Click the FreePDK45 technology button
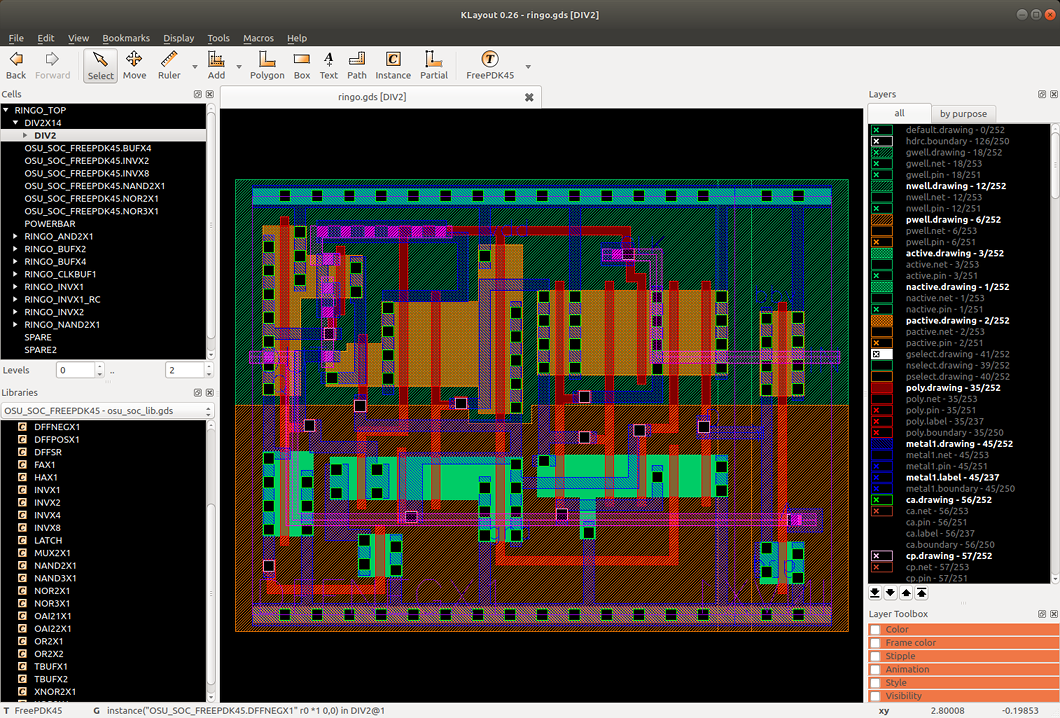The width and height of the screenshot is (1060, 718). 490,65
